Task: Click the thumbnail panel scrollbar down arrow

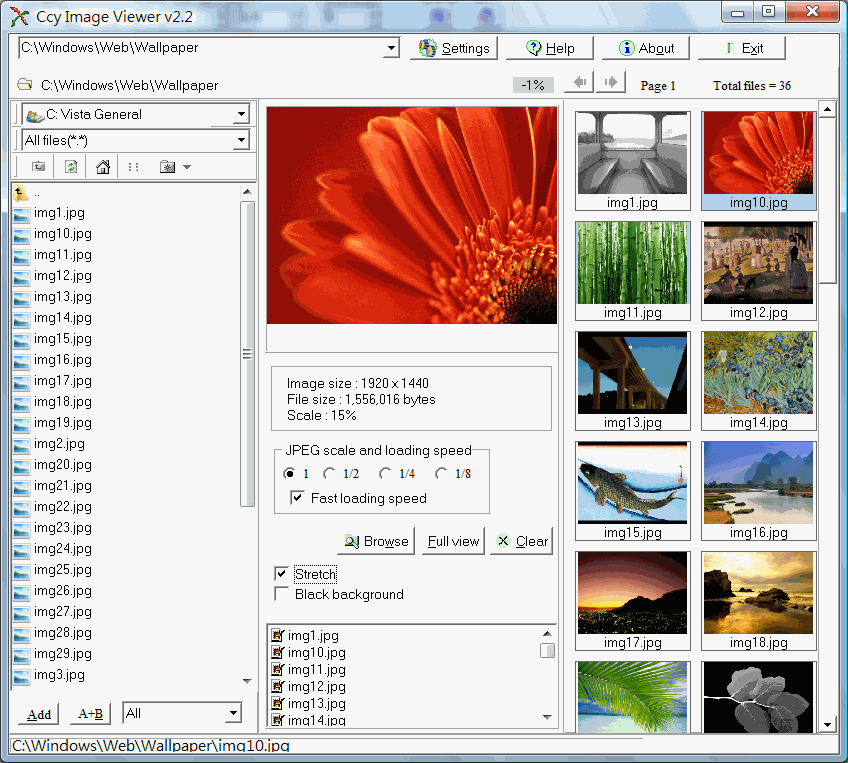Action: [x=827, y=724]
